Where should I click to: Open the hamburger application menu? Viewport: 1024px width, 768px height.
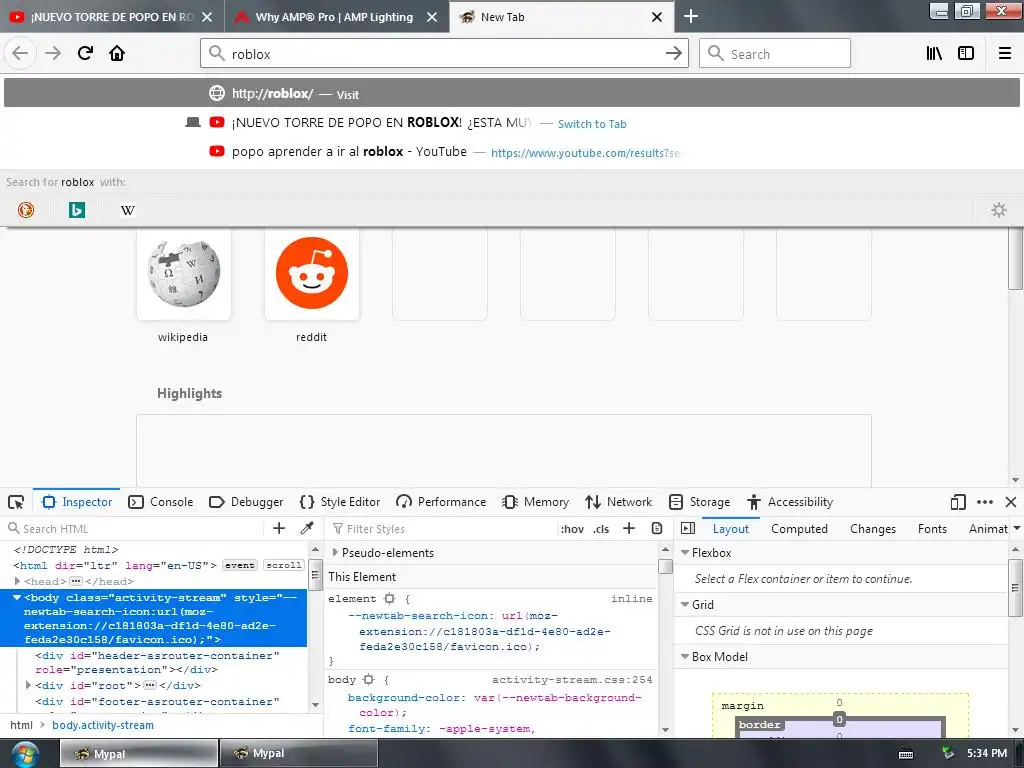coord(1005,53)
